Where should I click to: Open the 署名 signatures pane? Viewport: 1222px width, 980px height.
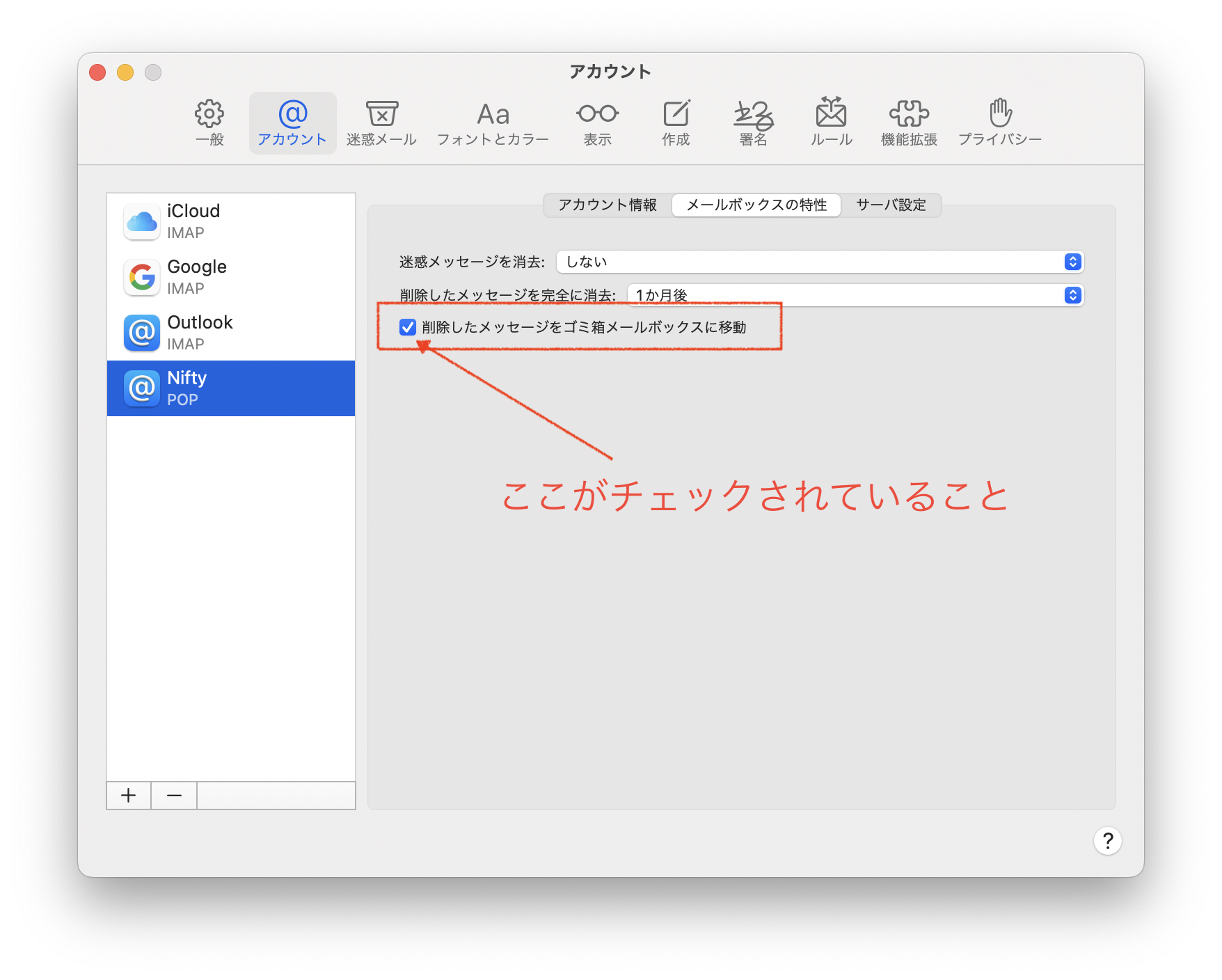point(753,122)
